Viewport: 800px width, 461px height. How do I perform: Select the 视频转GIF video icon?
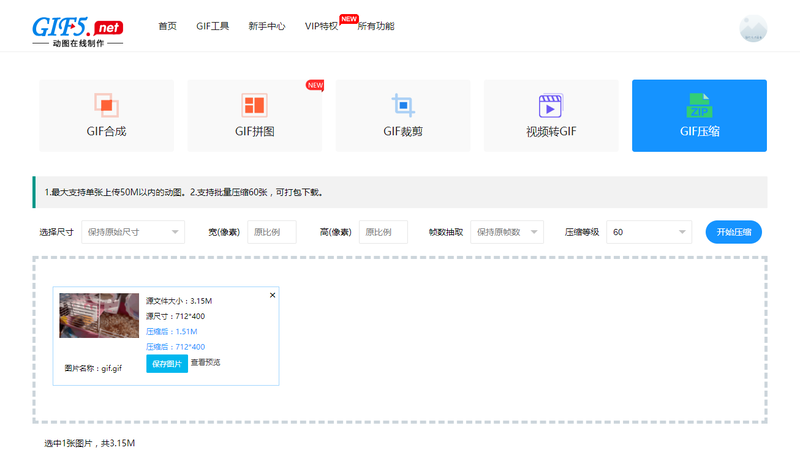click(x=551, y=106)
